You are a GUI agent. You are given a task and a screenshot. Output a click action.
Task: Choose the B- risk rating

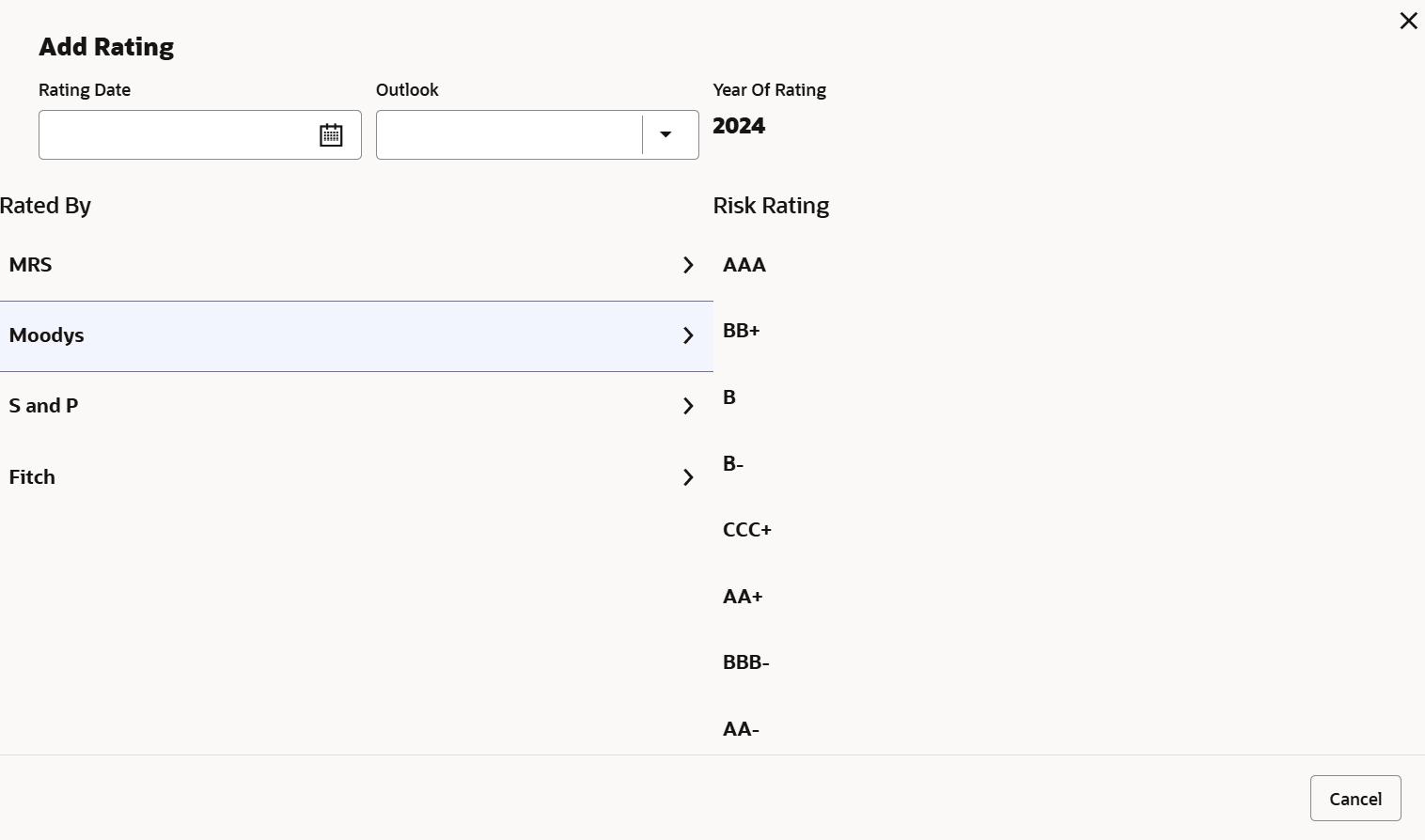coord(733,464)
